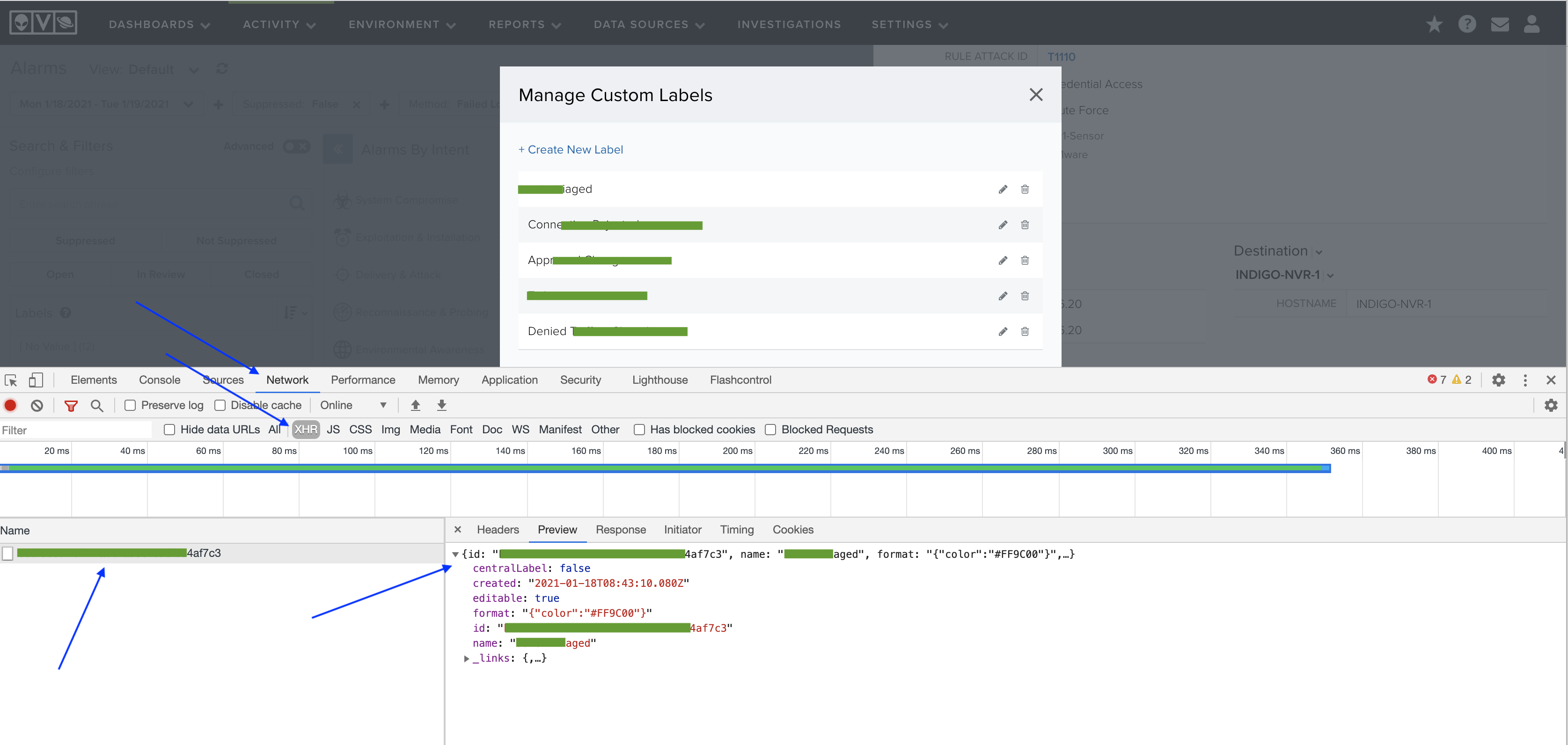Open the Lighthouse tab
Image resolution: width=1568 pixels, height=745 pixels.
(660, 380)
